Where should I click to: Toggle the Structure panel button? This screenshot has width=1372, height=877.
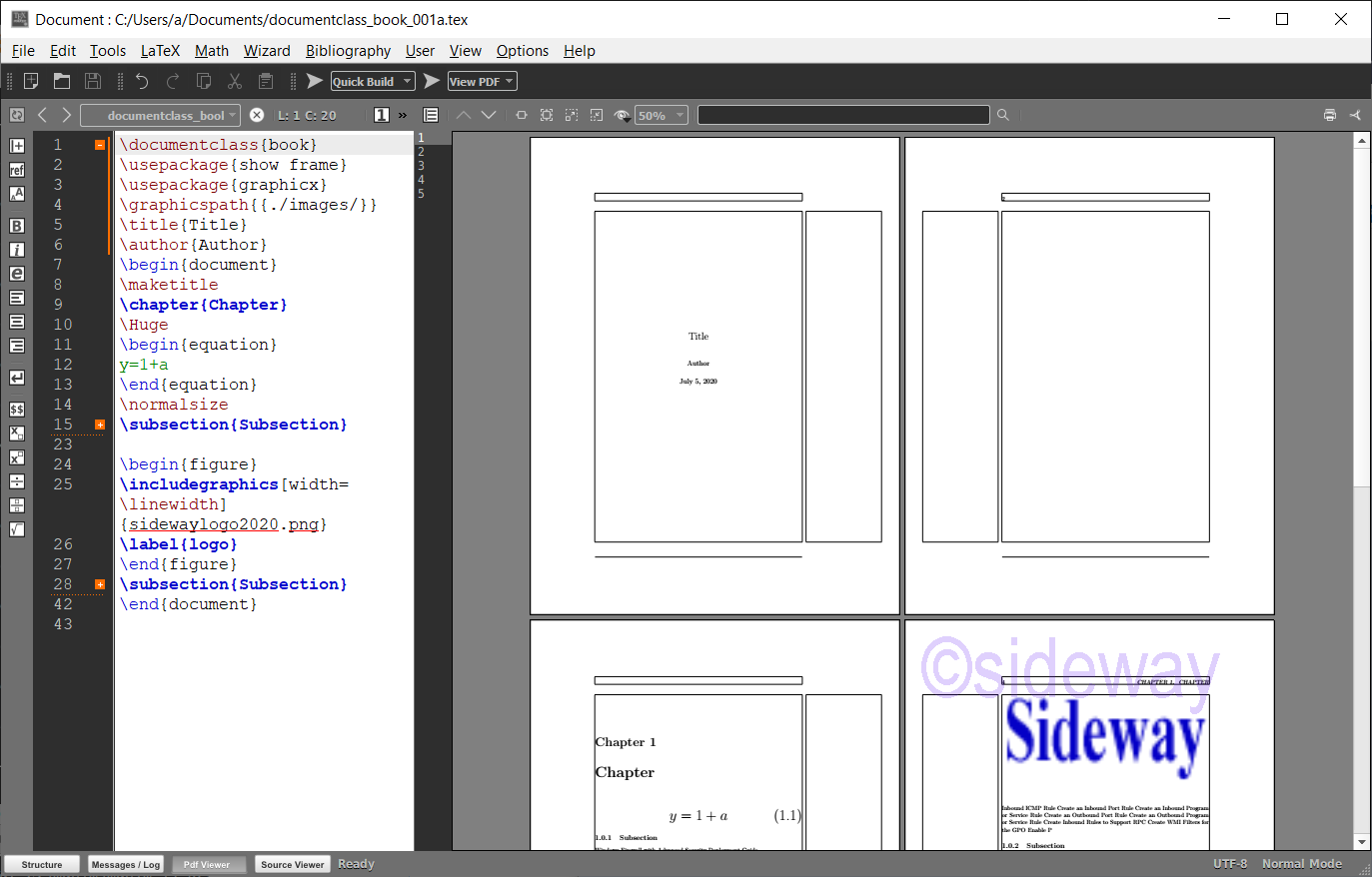(42, 864)
